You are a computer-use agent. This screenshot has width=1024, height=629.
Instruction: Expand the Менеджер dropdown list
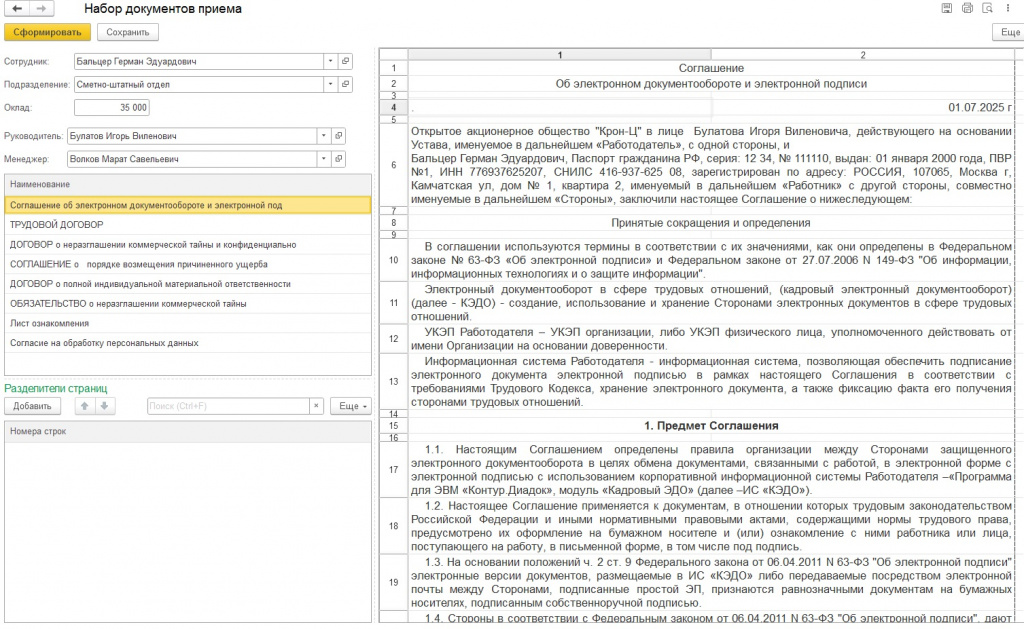[x=323, y=159]
